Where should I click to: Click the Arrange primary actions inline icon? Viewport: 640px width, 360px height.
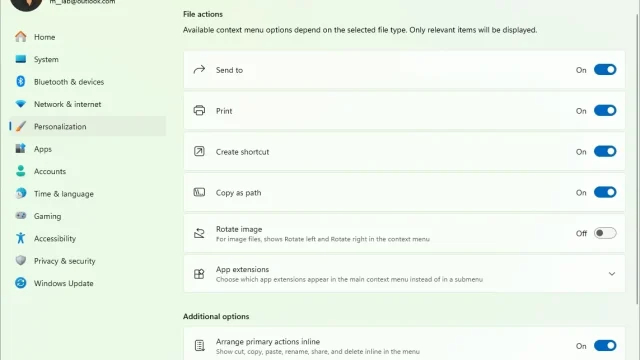[199, 346]
